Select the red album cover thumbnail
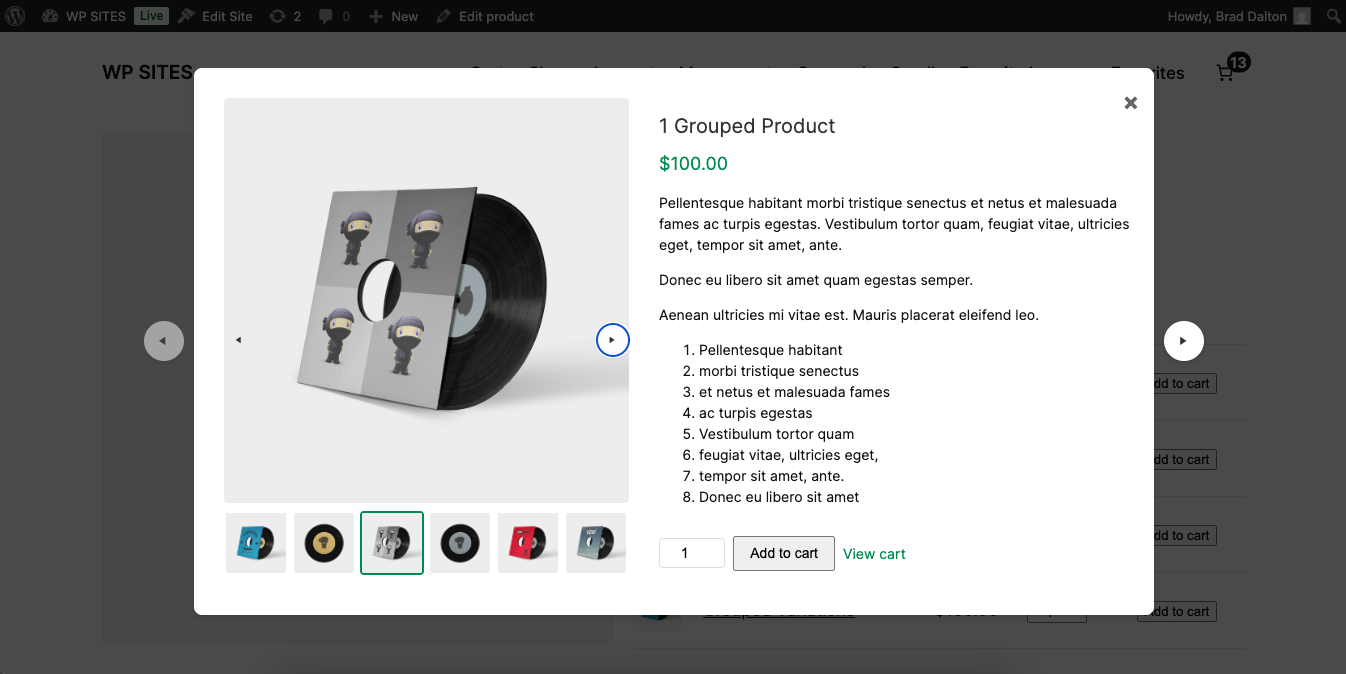 528,543
